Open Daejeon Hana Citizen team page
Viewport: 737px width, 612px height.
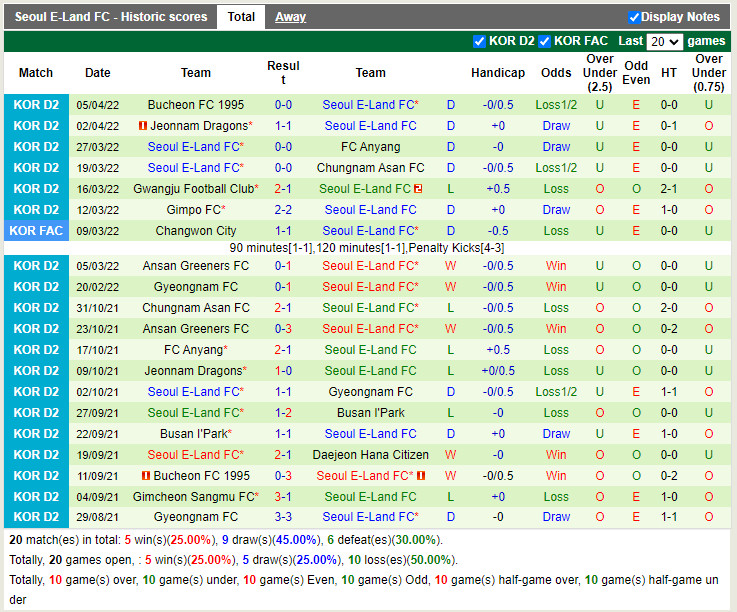pyautogui.click(x=370, y=455)
